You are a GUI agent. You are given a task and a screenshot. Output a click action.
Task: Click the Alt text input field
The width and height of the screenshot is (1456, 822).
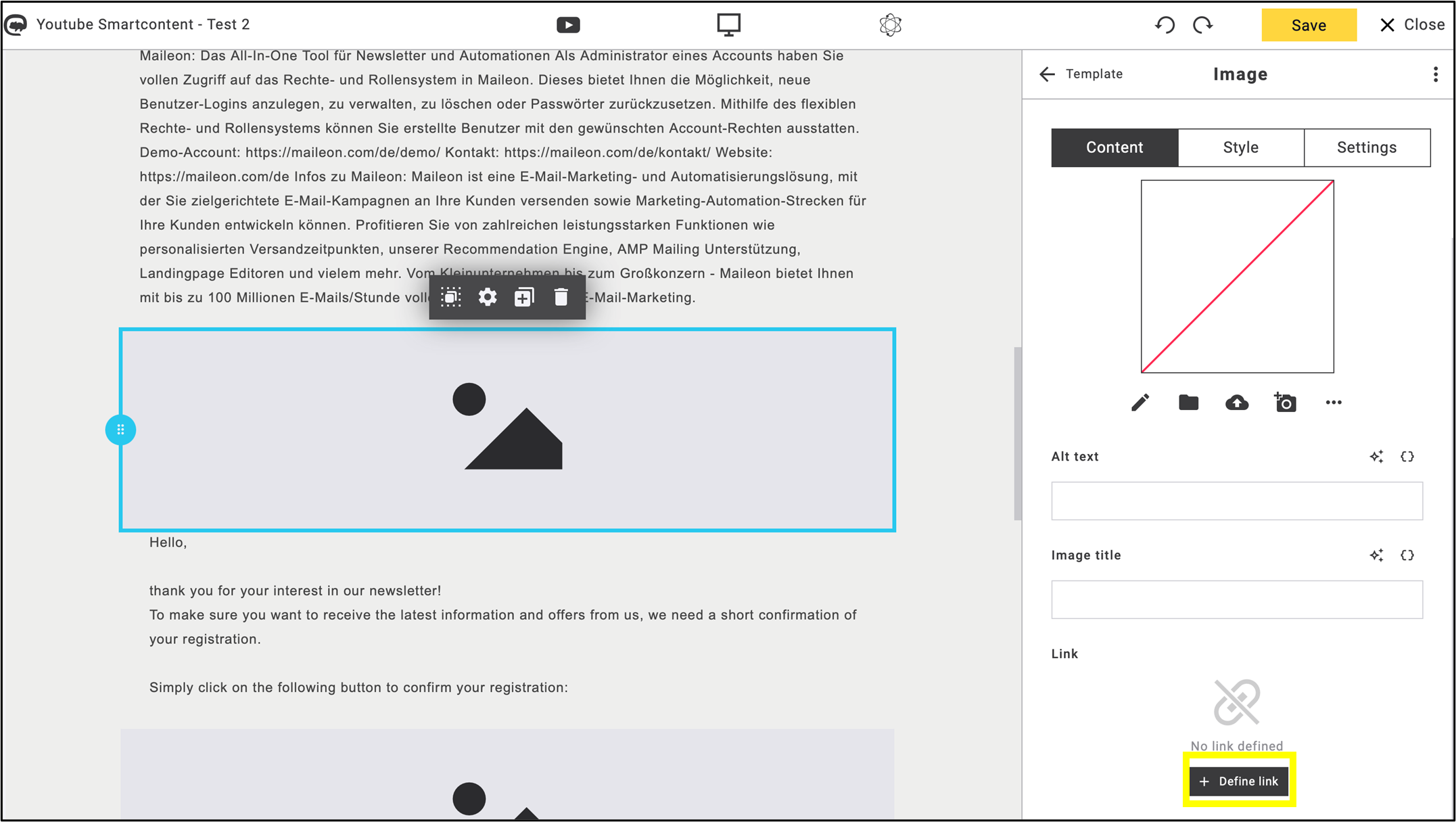1237,501
